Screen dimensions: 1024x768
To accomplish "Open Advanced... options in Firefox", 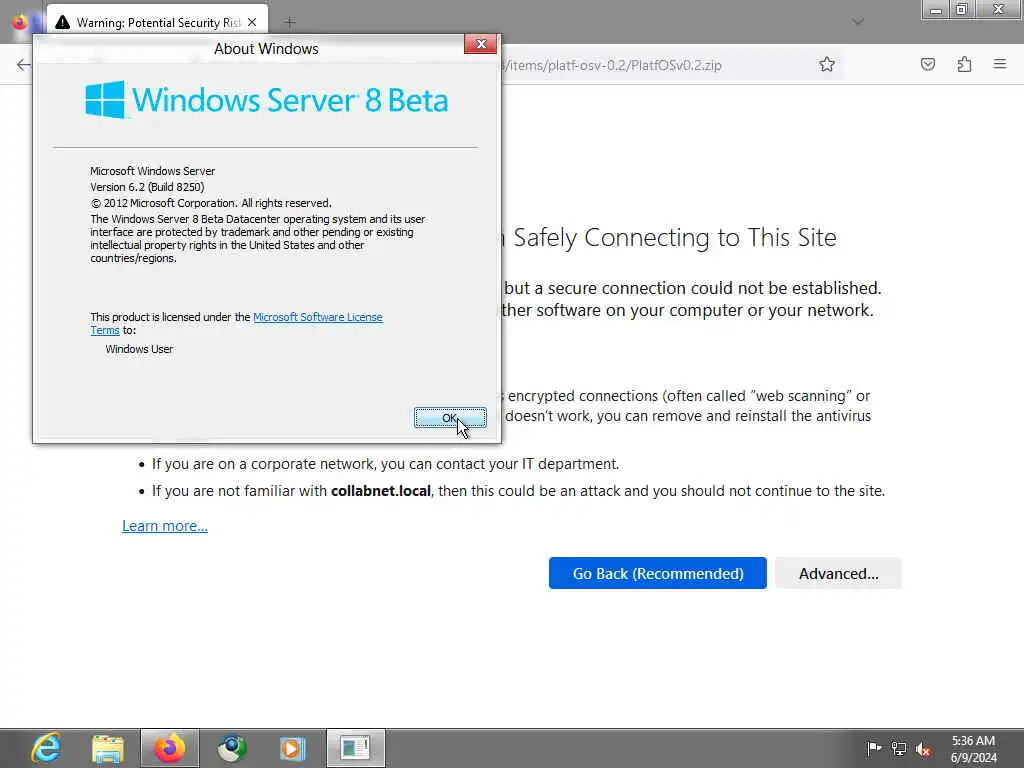I will point(839,573).
